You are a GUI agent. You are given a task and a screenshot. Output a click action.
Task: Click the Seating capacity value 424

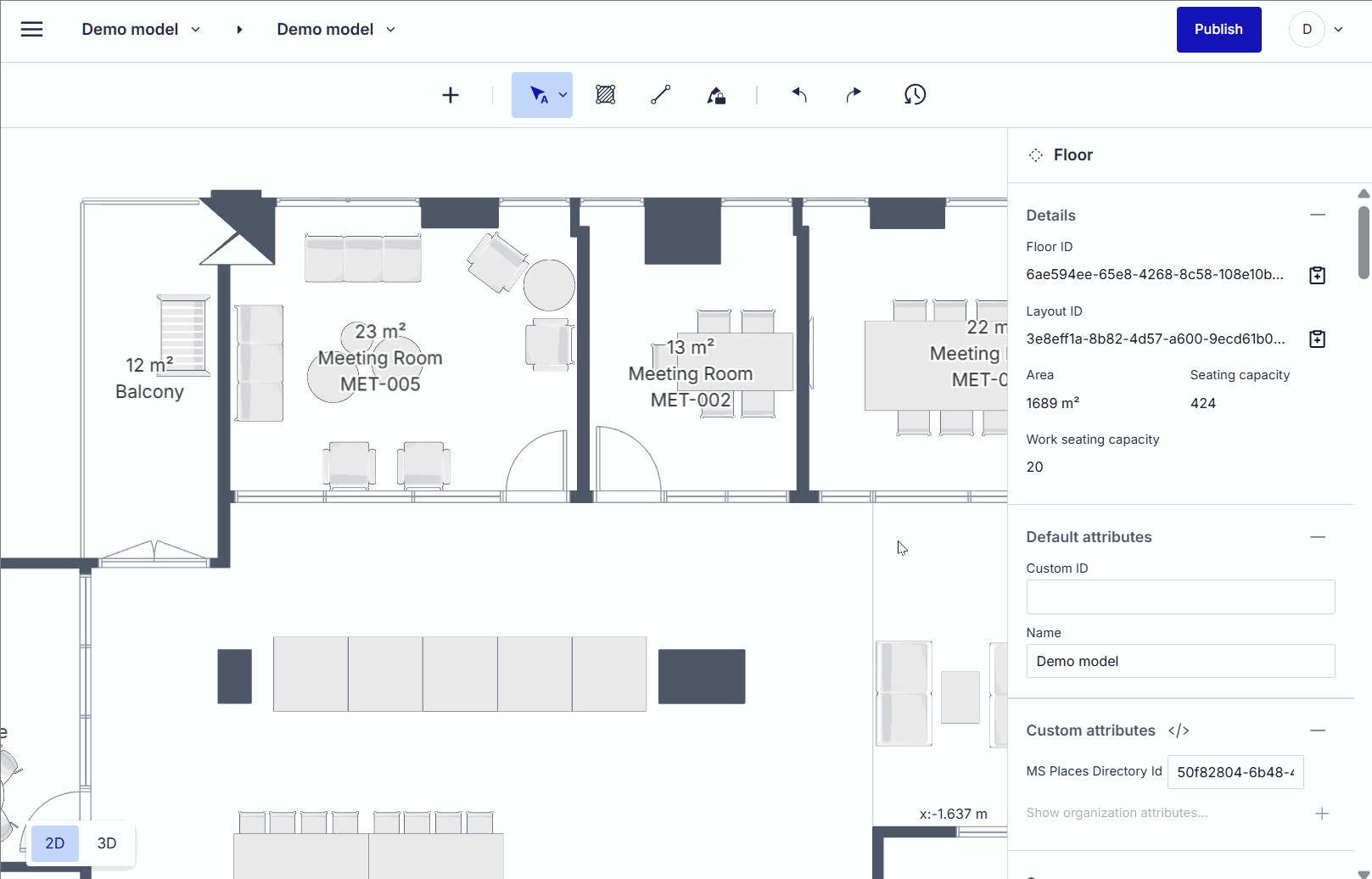(1202, 403)
